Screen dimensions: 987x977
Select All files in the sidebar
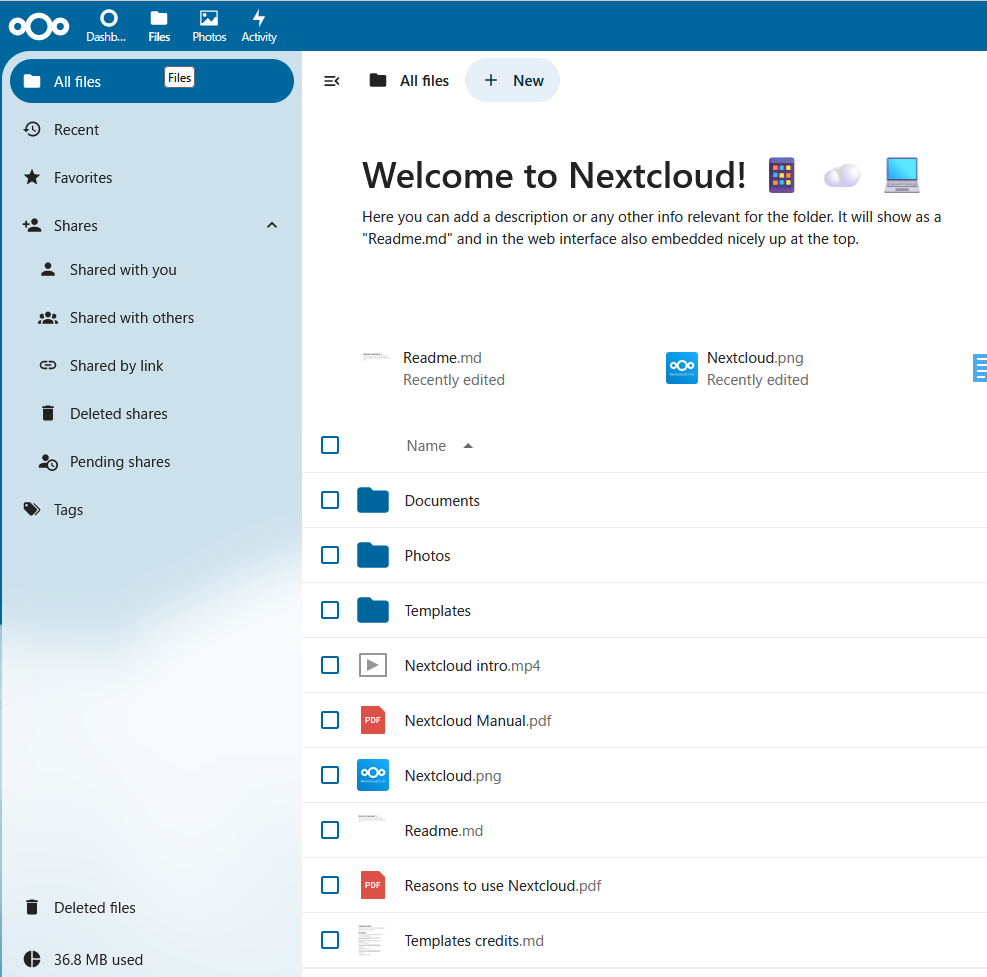tap(152, 81)
